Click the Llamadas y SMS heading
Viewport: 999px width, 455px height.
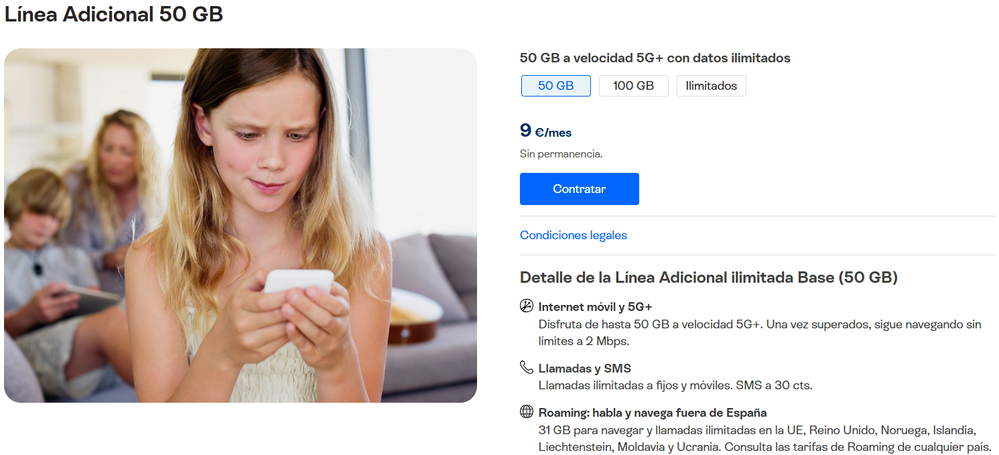coord(585,368)
